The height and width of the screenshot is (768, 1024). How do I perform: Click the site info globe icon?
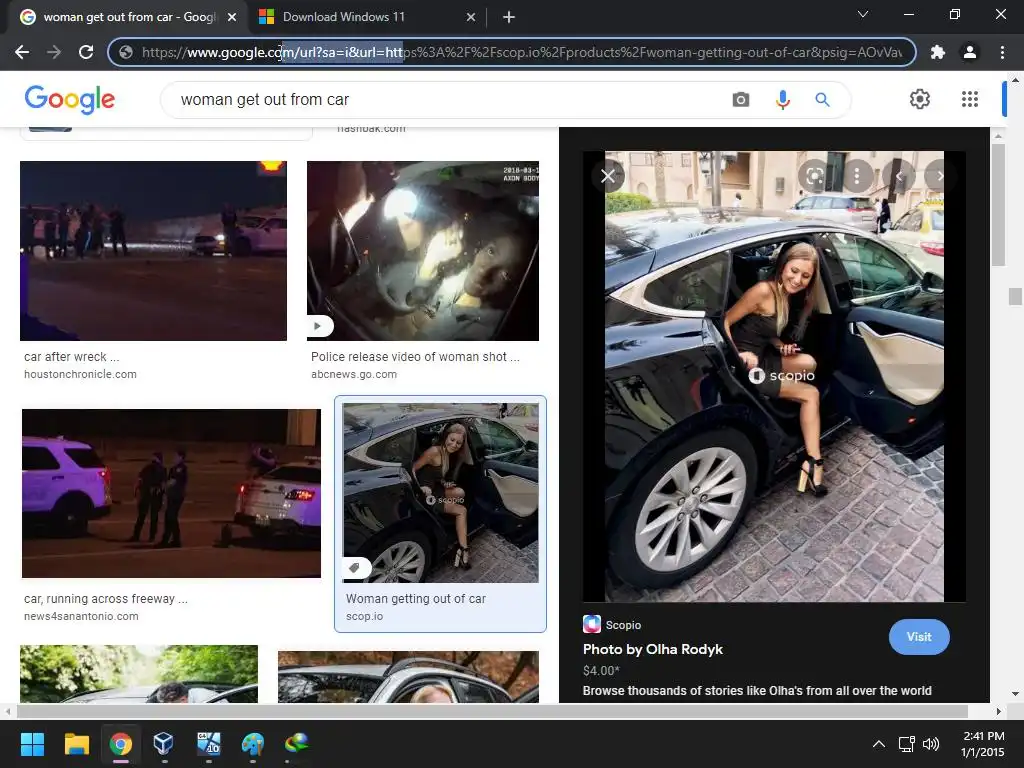pos(126,52)
